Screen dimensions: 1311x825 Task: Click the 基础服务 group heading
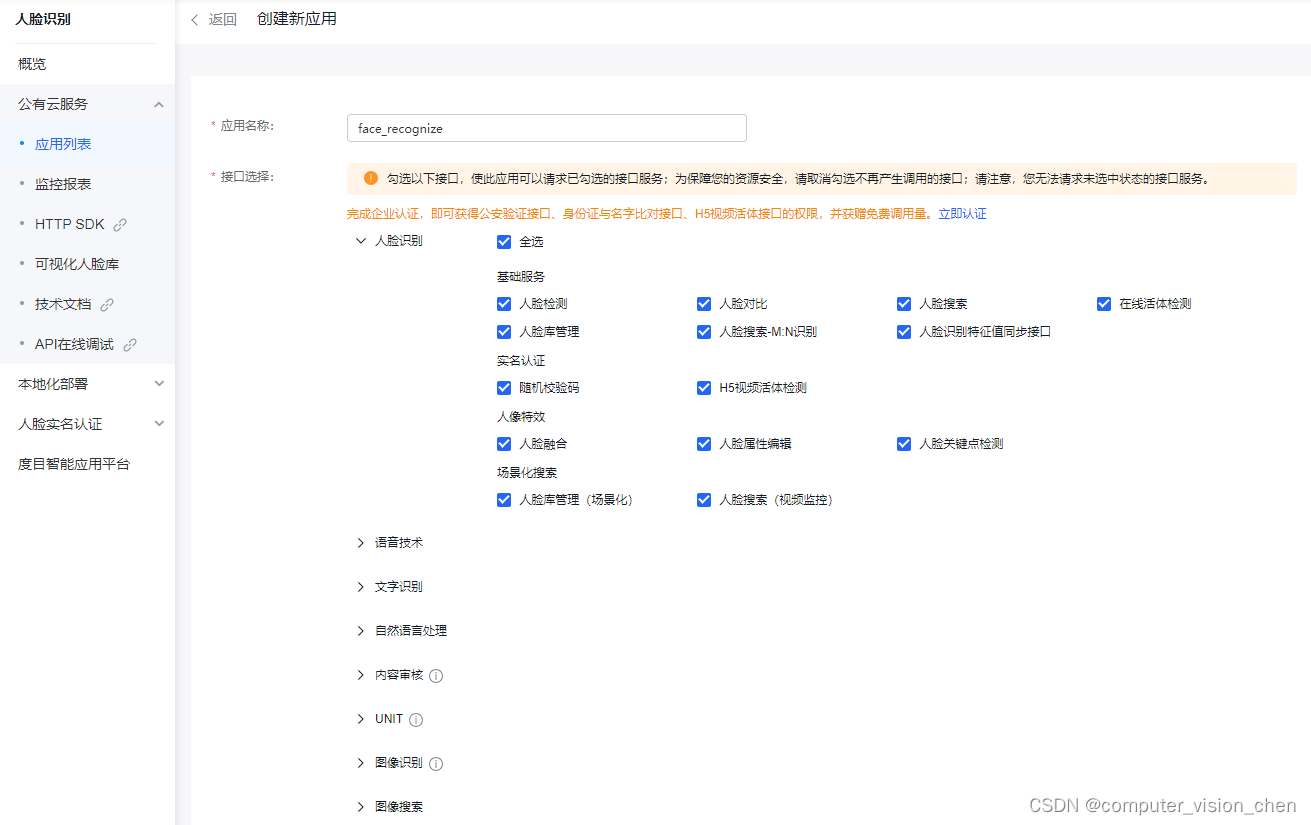point(521,277)
